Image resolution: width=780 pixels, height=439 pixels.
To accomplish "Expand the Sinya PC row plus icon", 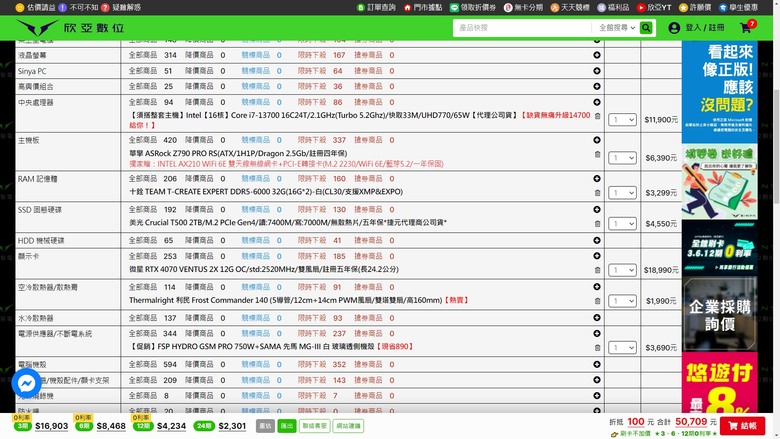I will (x=597, y=71).
